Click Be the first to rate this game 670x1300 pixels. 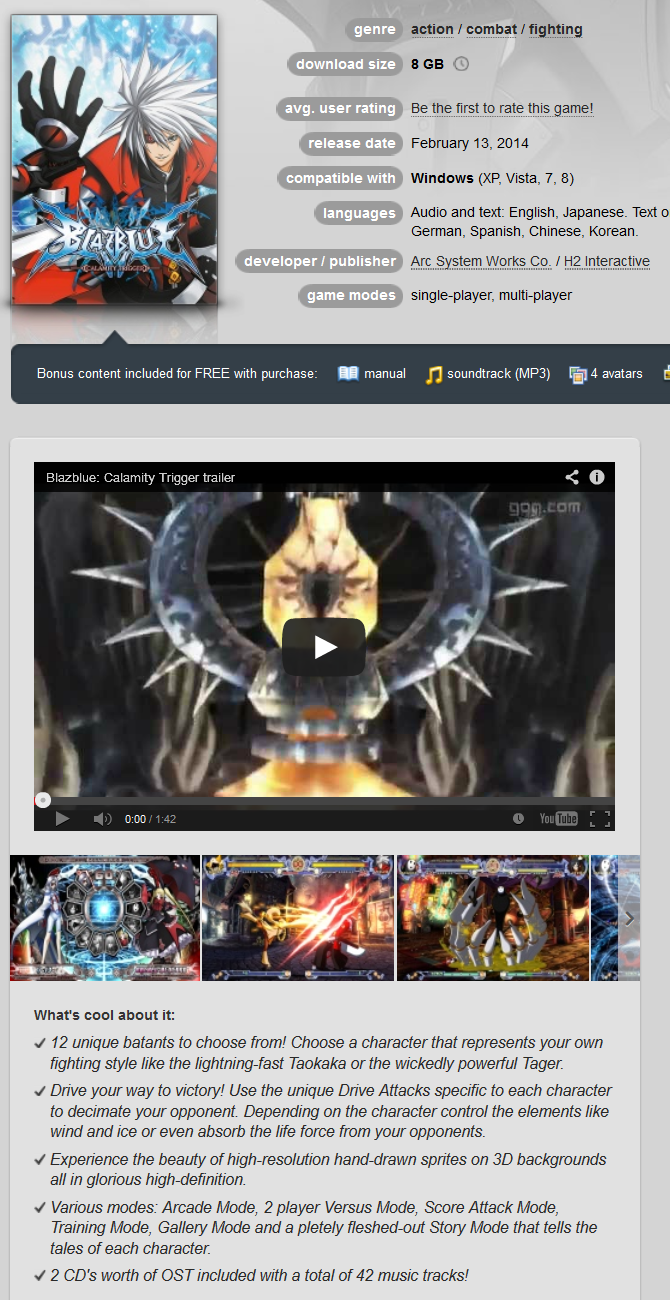(x=502, y=108)
